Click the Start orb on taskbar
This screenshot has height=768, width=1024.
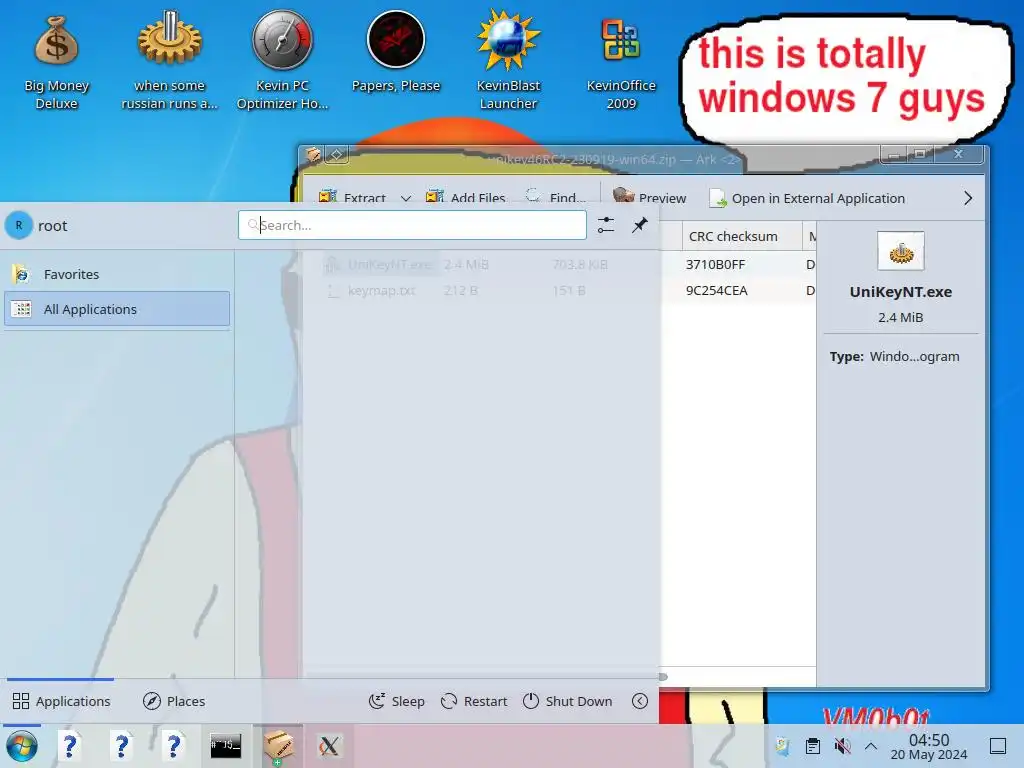(x=22, y=746)
